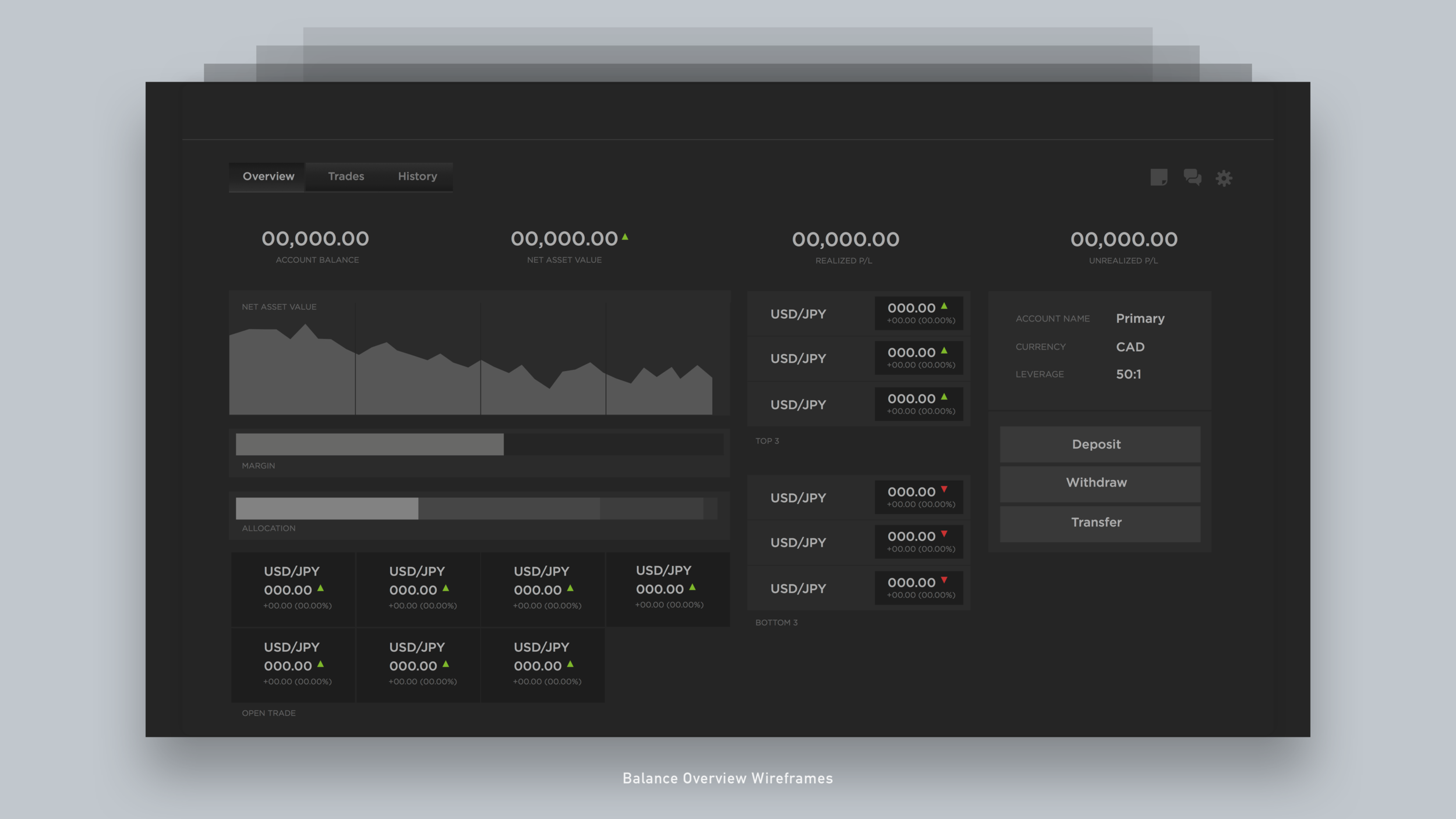
Task: Click the 'LEVERAGE' label
Action: click(1040, 374)
